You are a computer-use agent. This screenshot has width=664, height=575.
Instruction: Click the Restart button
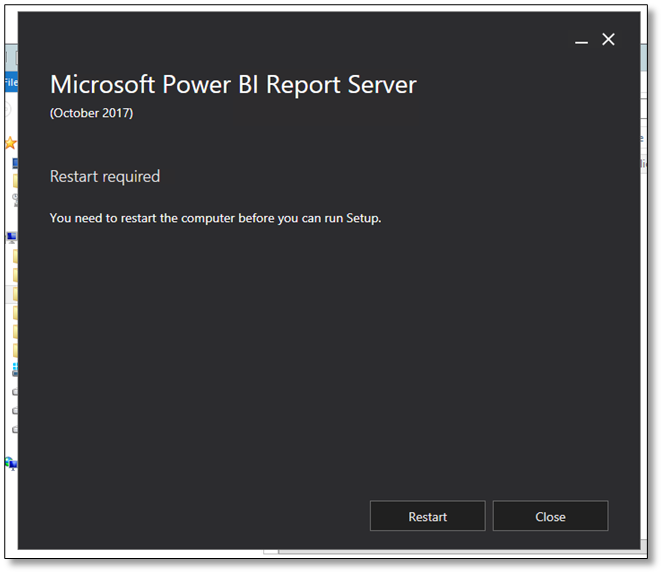[427, 515]
